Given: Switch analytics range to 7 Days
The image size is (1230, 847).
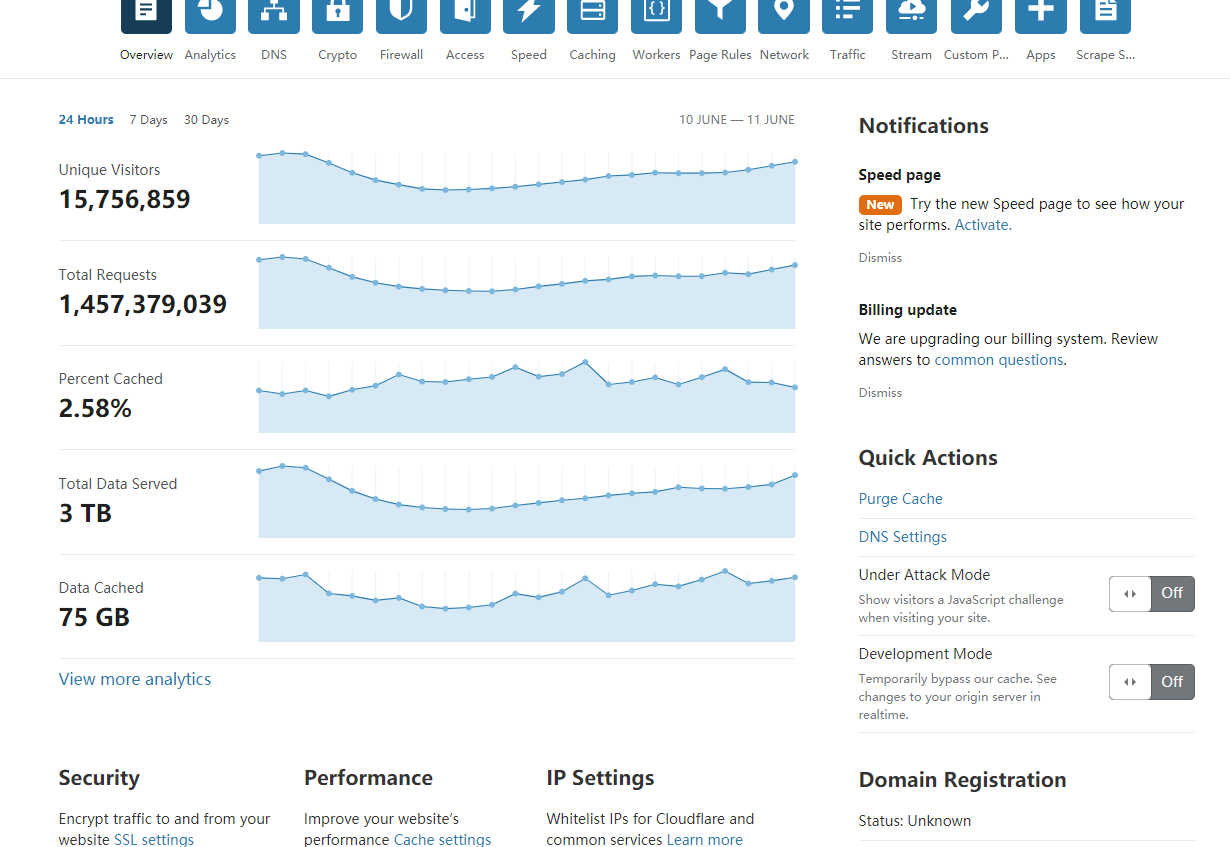Looking at the screenshot, I should pos(148,120).
